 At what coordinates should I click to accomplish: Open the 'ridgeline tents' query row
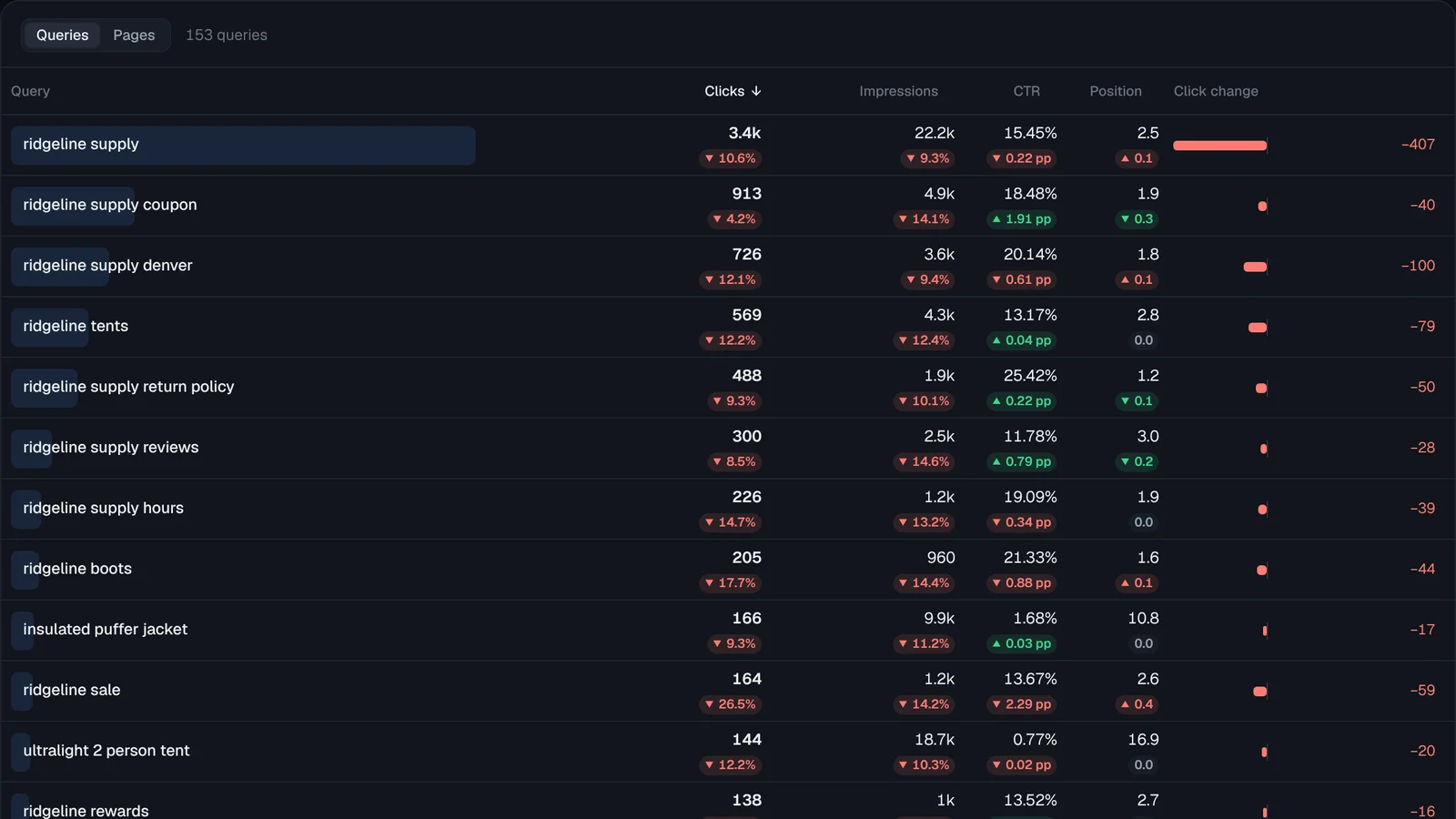pyautogui.click(x=76, y=326)
